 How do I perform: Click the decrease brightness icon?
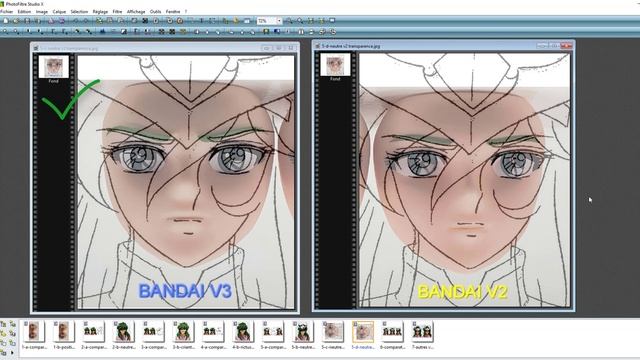[x=28, y=31]
